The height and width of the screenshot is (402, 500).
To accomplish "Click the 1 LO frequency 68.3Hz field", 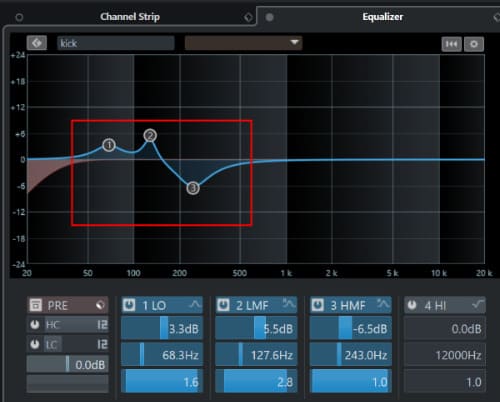I will click(162, 355).
